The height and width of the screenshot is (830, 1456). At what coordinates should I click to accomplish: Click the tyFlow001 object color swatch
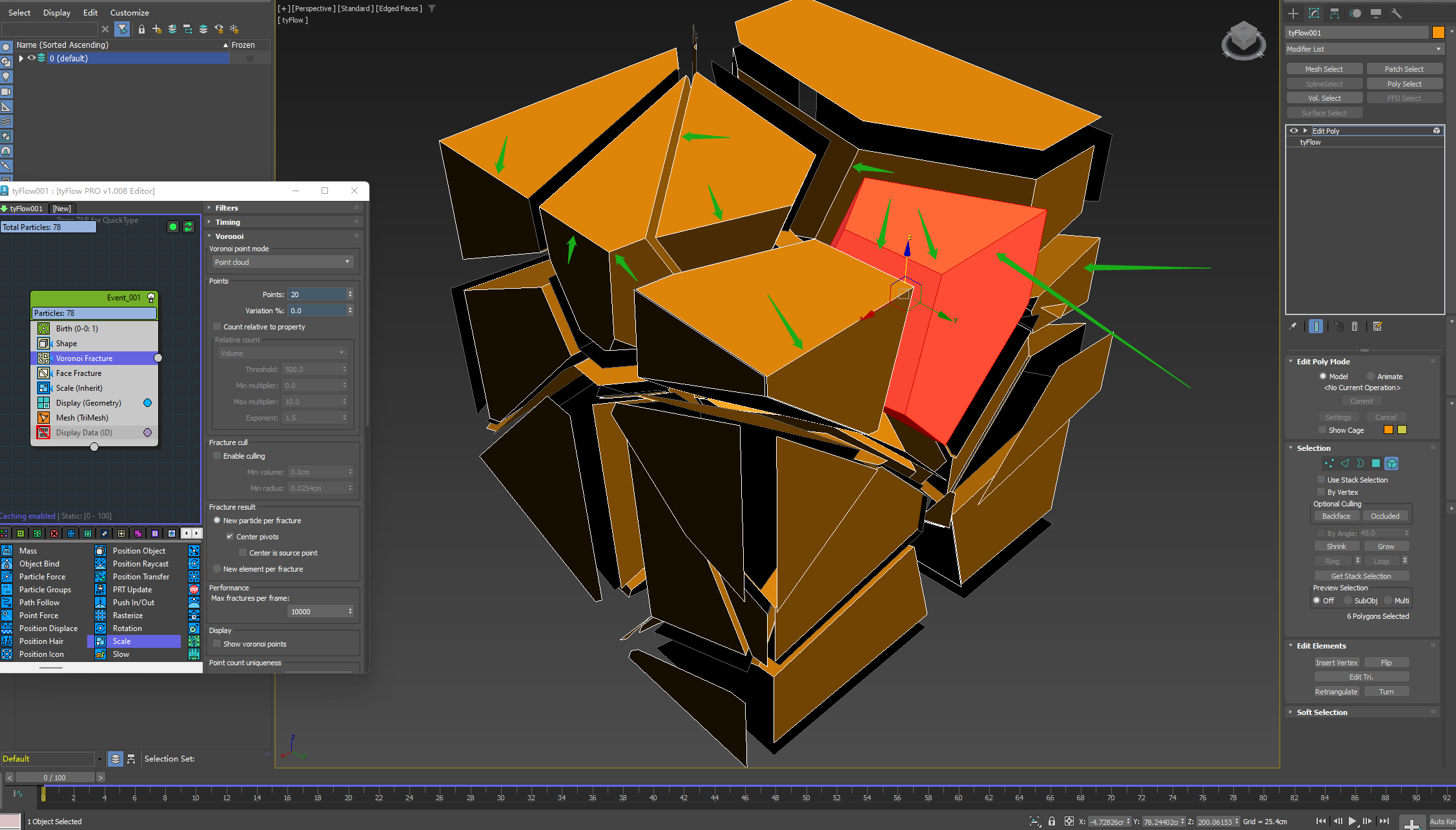1438,32
